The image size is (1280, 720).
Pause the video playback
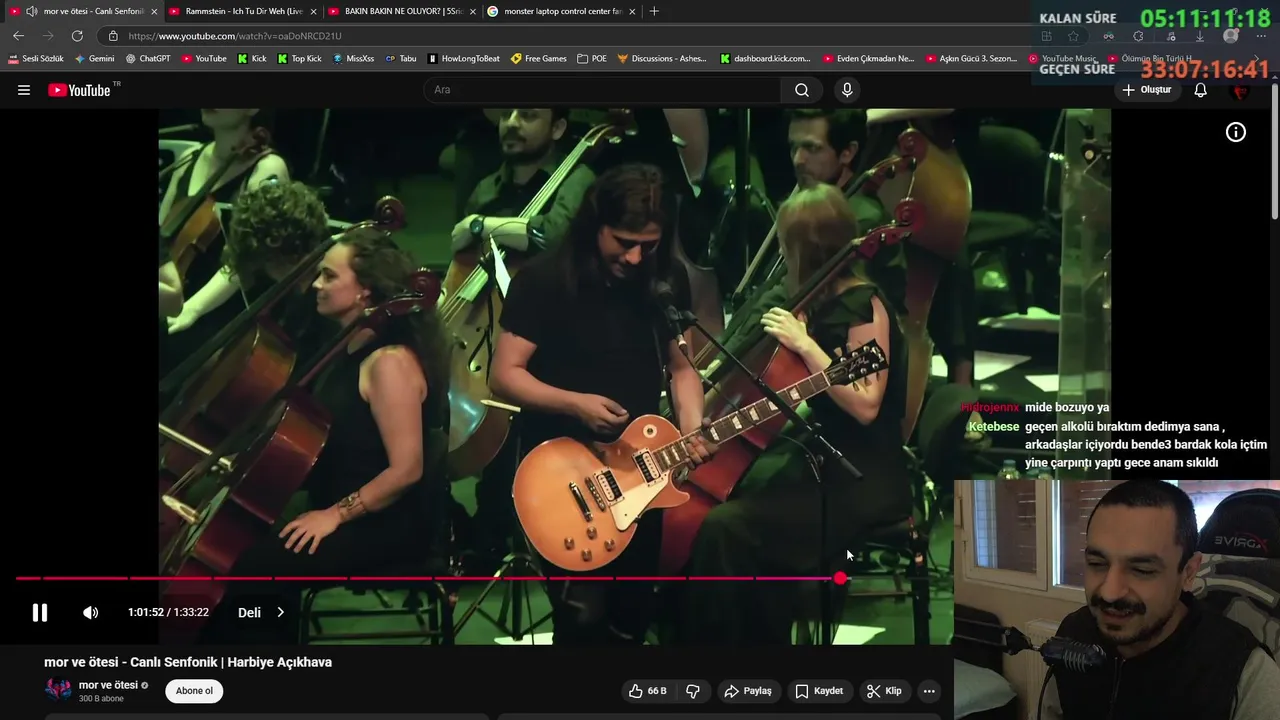[40, 612]
